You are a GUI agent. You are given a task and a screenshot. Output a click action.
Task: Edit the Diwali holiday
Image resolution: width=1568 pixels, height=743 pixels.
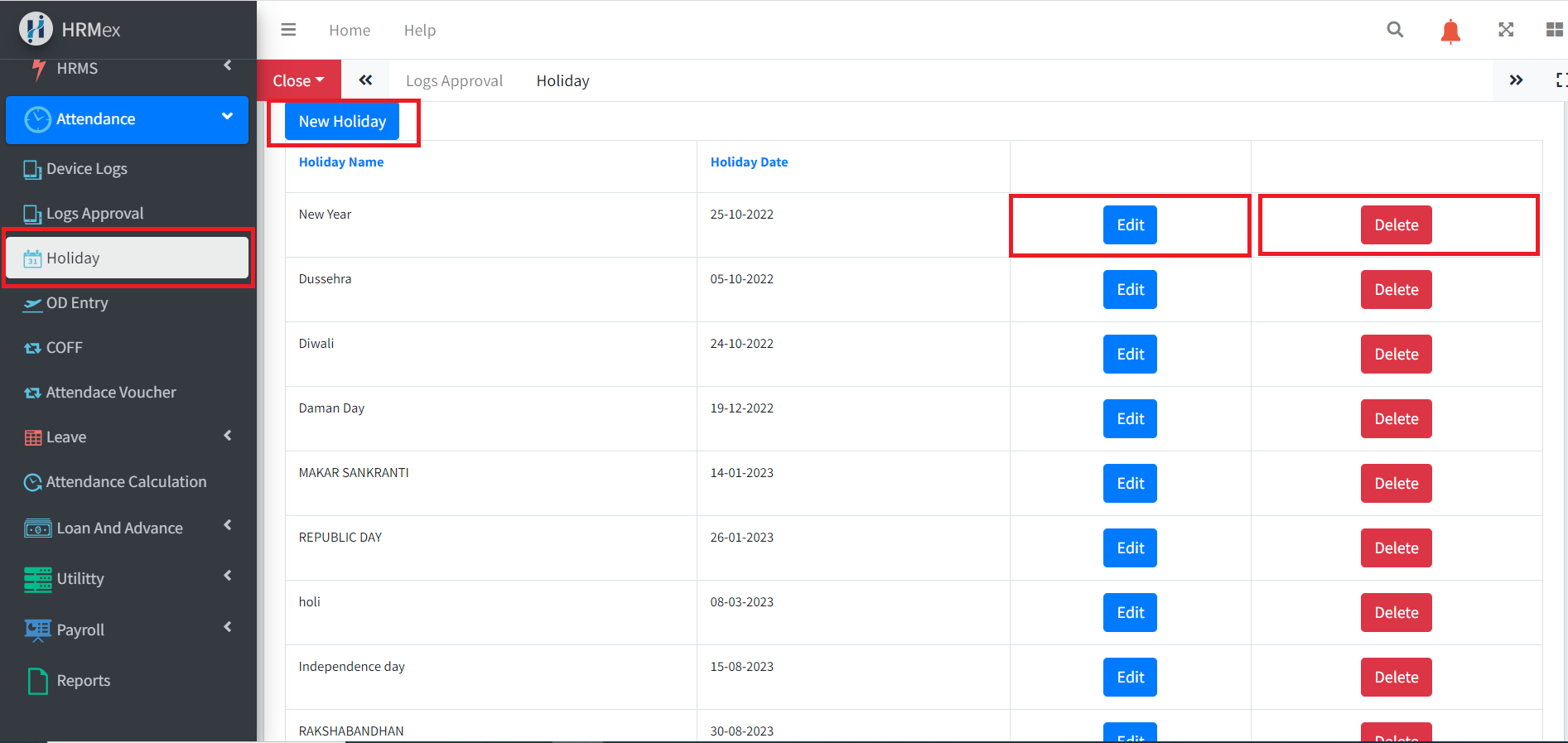click(x=1130, y=355)
